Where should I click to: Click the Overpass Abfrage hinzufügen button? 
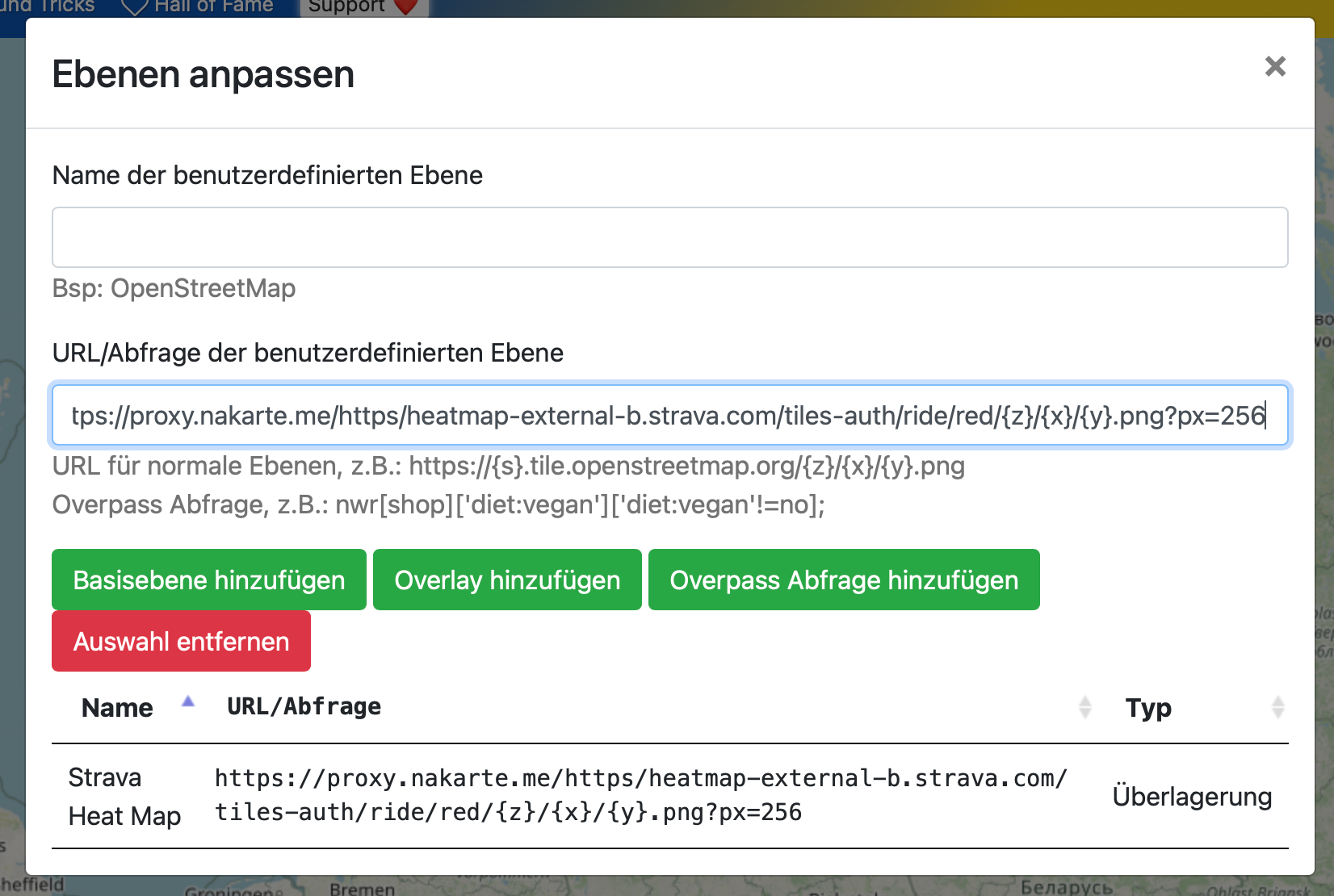(x=843, y=580)
